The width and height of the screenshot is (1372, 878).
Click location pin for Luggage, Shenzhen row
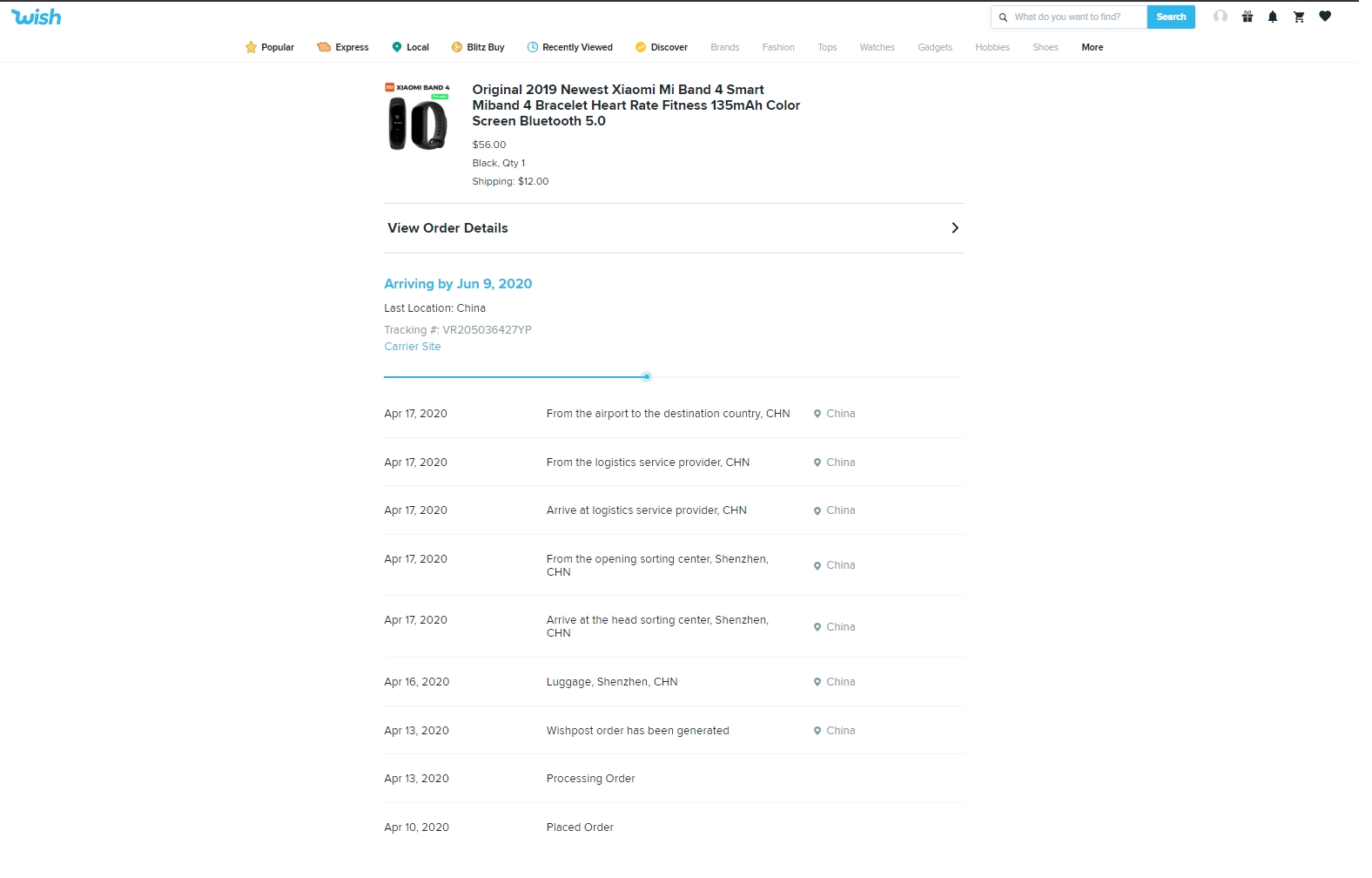pos(817,682)
